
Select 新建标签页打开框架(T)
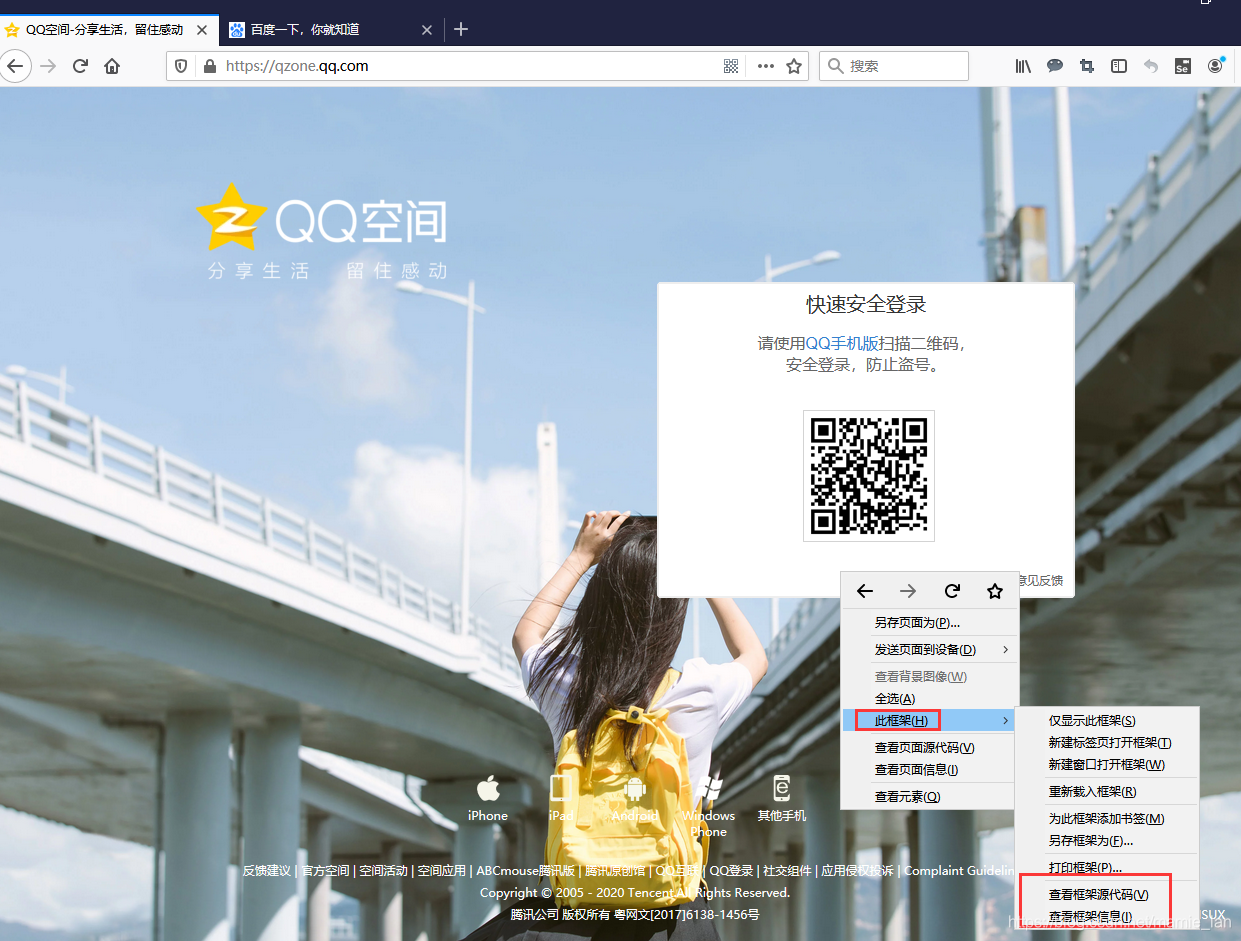pyautogui.click(x=1107, y=743)
